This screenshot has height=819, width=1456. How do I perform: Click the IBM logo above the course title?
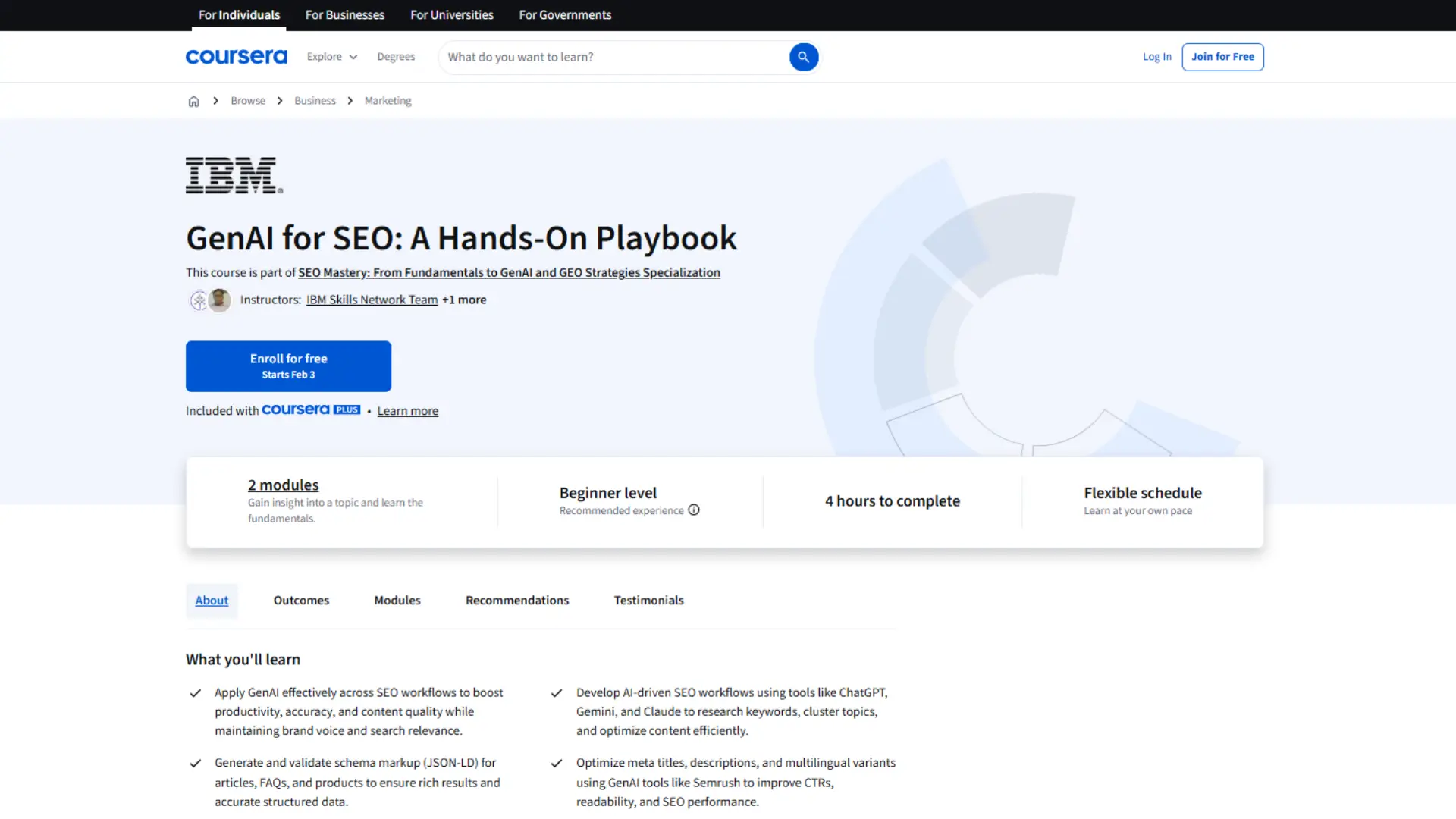[232, 174]
